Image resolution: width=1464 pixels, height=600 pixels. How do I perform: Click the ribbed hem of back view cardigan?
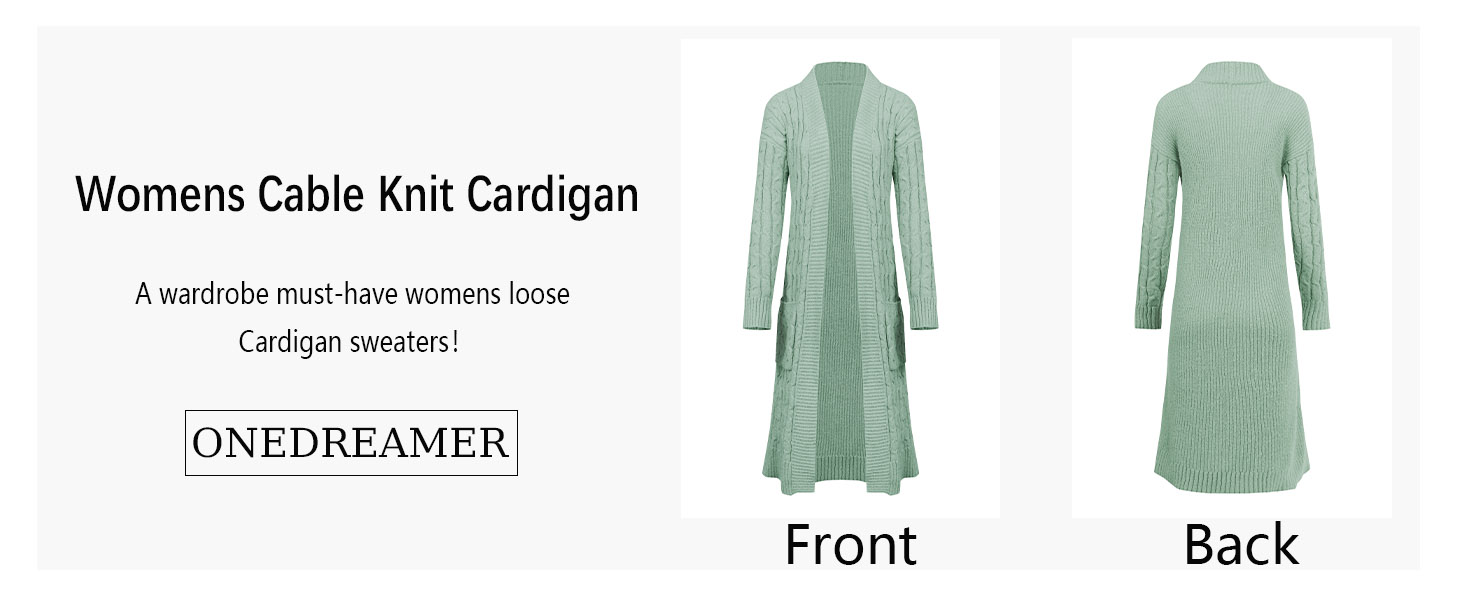tap(1232, 478)
